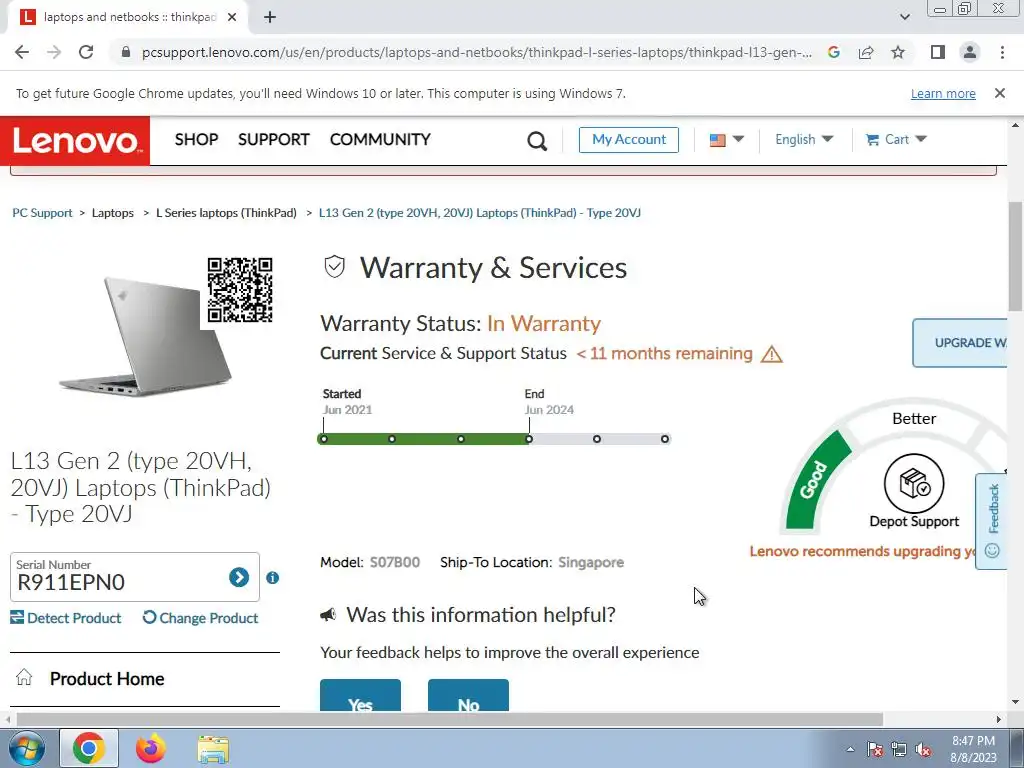Screen dimensions: 1024x768
Task: Click the muted volume tray icon
Action: (923, 750)
